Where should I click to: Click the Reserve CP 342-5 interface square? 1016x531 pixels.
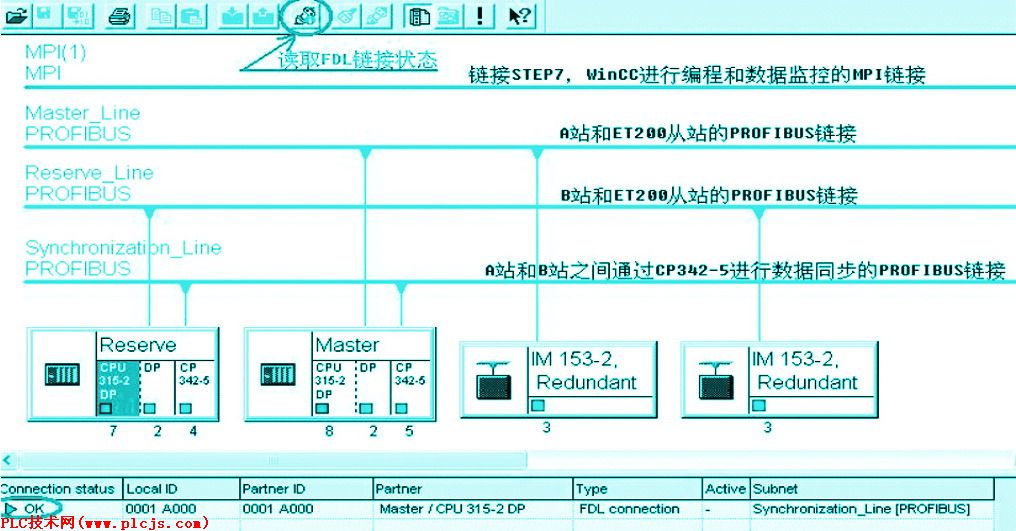tap(186, 408)
